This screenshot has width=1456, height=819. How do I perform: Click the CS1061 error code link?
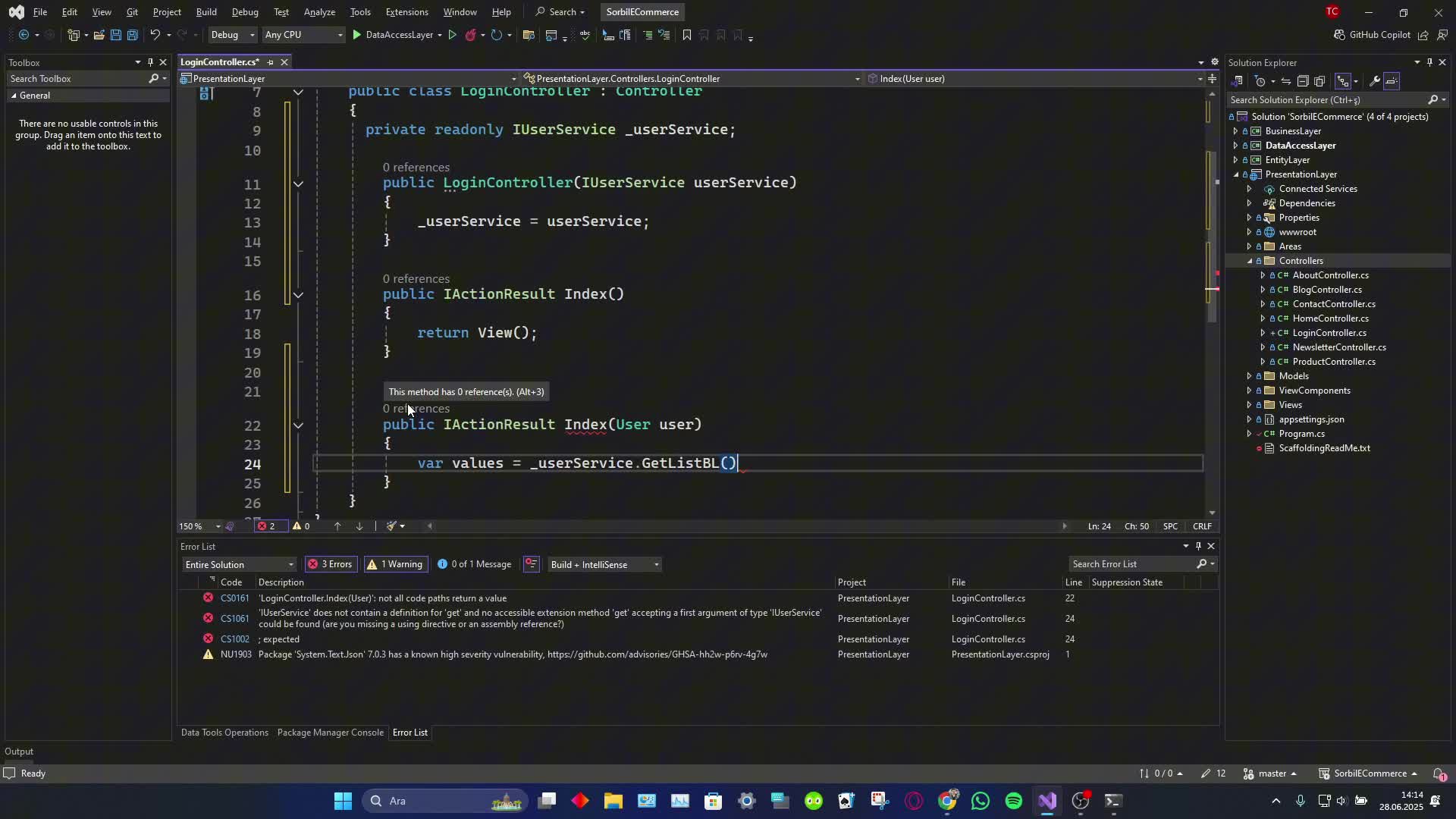[234, 619]
